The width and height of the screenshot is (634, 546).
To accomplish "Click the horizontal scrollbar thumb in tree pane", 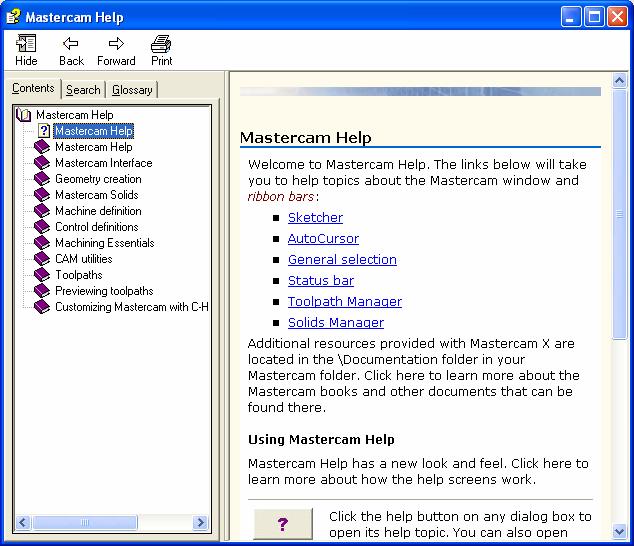I will (x=84, y=523).
